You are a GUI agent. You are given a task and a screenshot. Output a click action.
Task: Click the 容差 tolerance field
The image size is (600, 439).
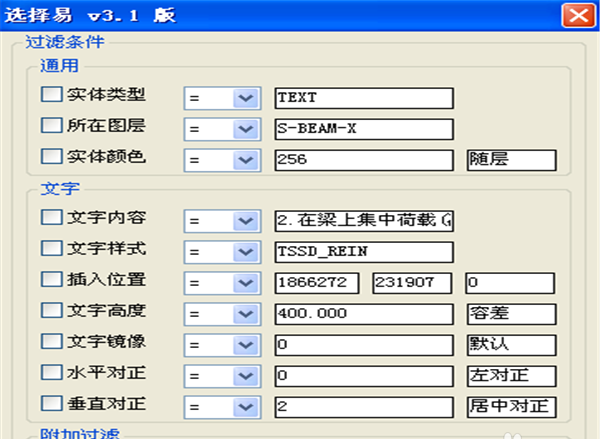click(x=510, y=314)
